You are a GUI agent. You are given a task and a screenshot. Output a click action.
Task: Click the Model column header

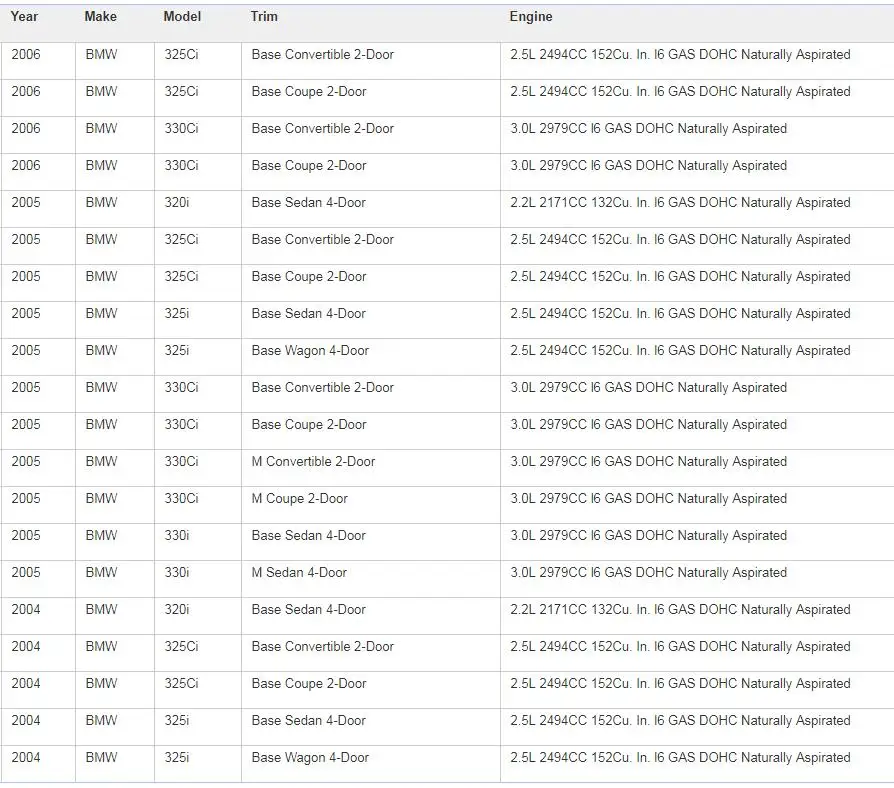tap(182, 17)
